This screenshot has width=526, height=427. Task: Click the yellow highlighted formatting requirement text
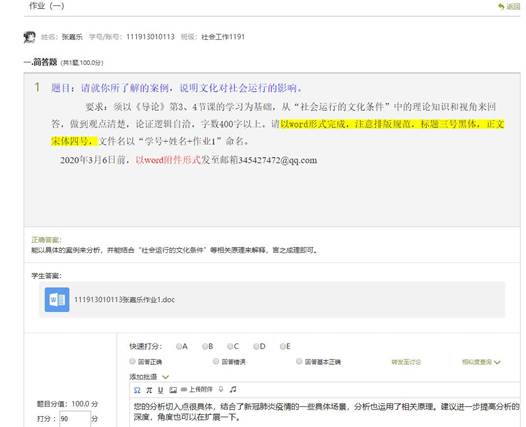point(392,124)
